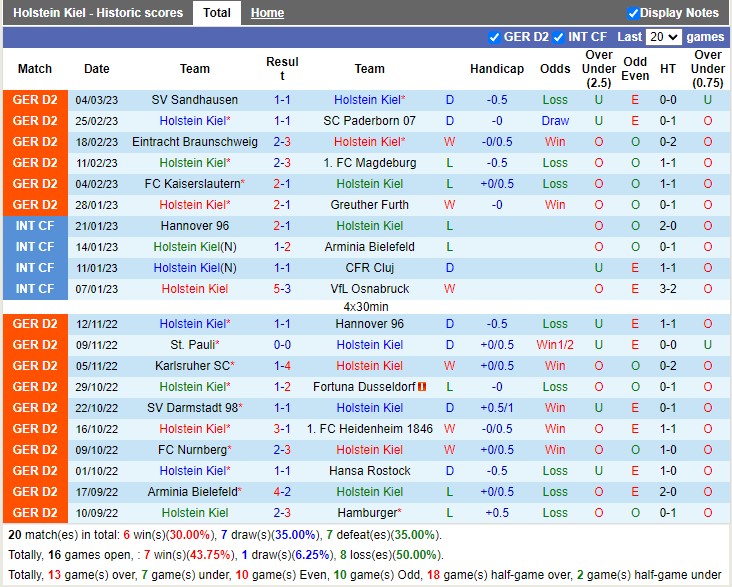The width and height of the screenshot is (732, 587).
Task: Open SC Paderborn 07 team link
Action: 369,121
